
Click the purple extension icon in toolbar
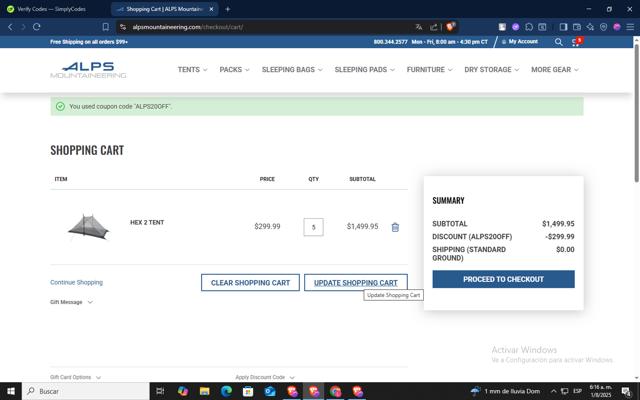[516, 27]
